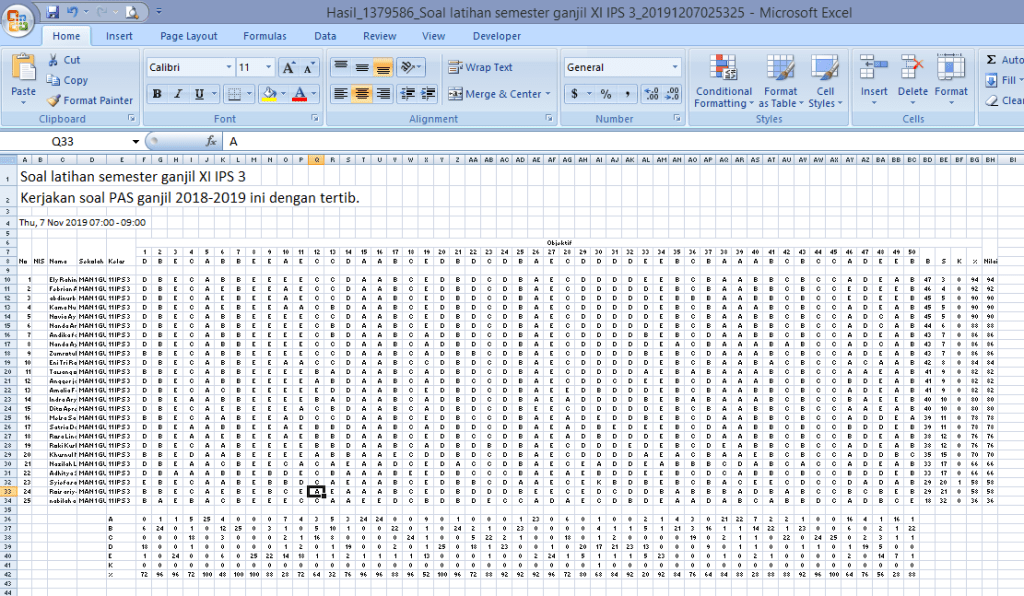The height and width of the screenshot is (596, 1024).
Task: Open the Calibri font name dropdown
Action: 227,68
